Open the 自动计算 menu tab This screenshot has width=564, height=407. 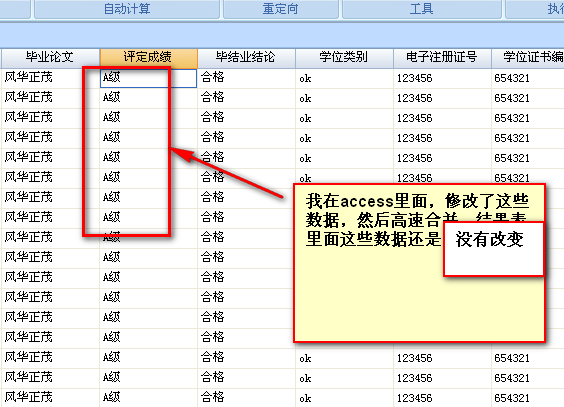point(127,9)
